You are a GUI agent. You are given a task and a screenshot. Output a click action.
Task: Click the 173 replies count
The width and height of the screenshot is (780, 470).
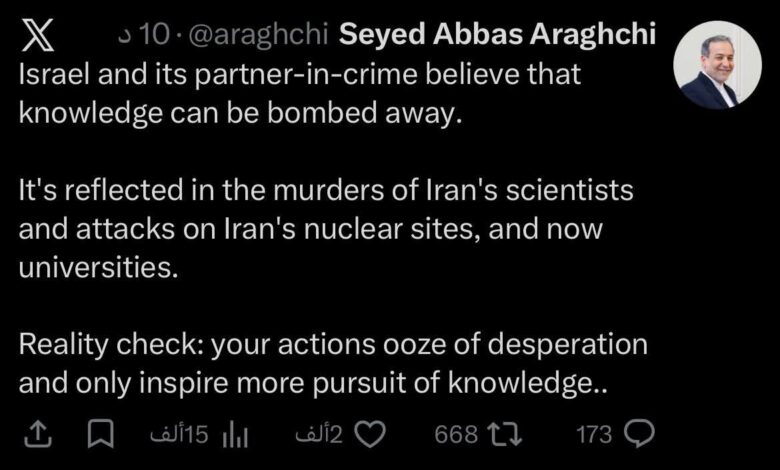pos(594,434)
